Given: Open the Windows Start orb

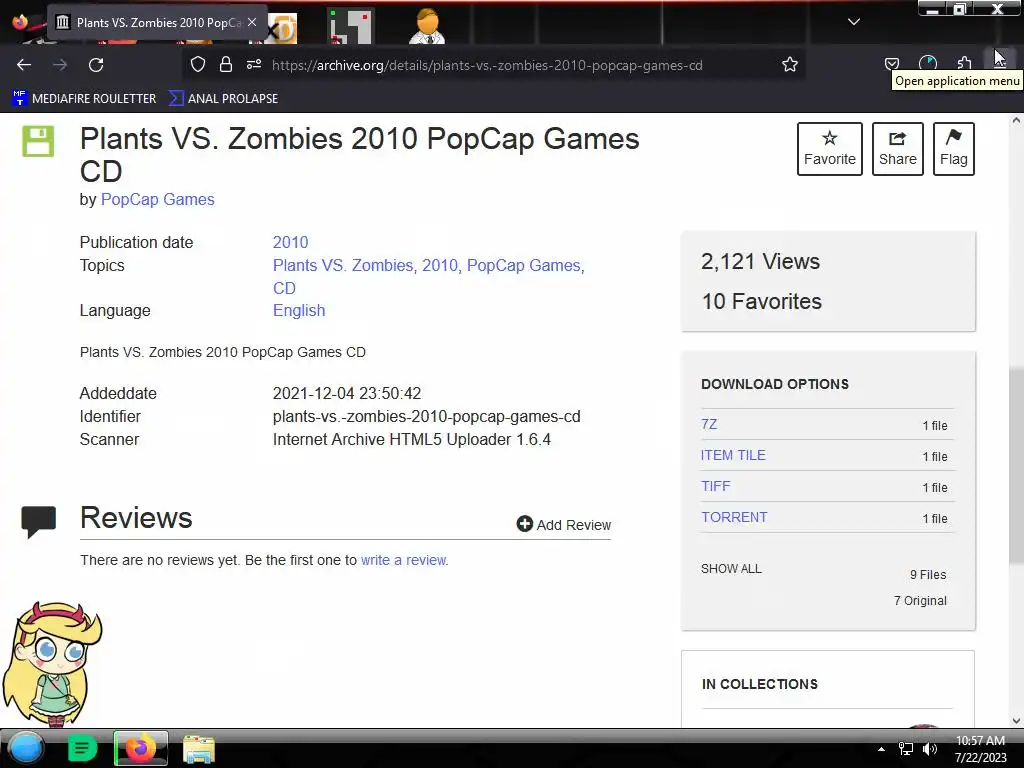Looking at the screenshot, I should [x=25, y=748].
